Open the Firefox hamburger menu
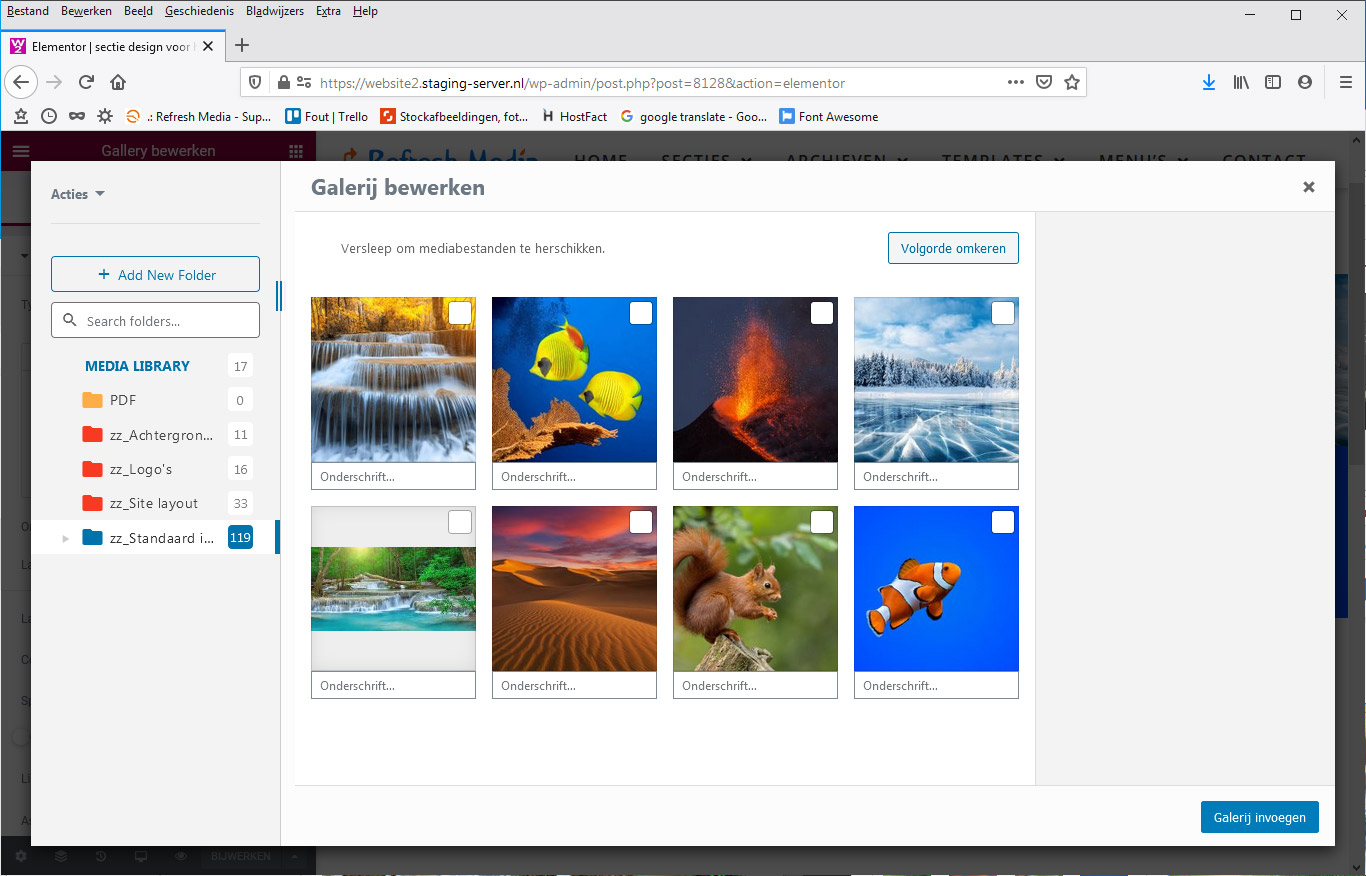Viewport: 1366px width, 876px height. 1345,82
